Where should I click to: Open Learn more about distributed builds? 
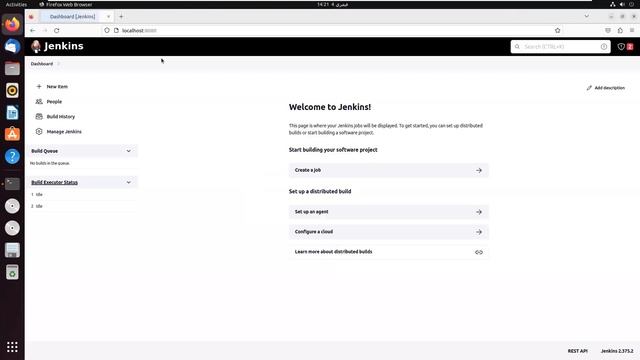389,252
